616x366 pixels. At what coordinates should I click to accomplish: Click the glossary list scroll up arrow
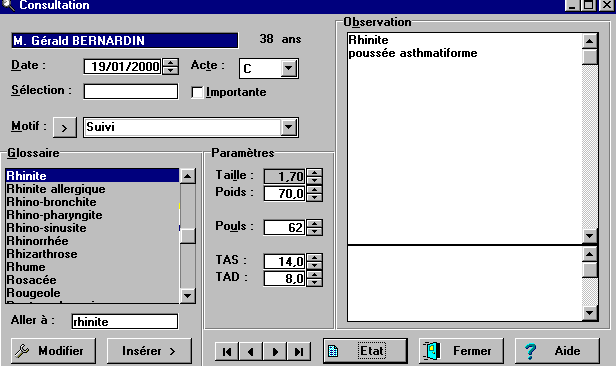click(x=187, y=176)
